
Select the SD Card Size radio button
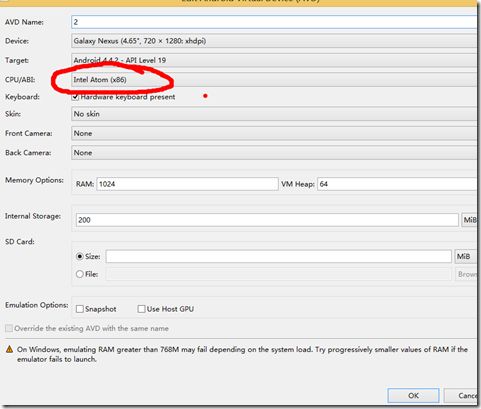pyautogui.click(x=80, y=256)
